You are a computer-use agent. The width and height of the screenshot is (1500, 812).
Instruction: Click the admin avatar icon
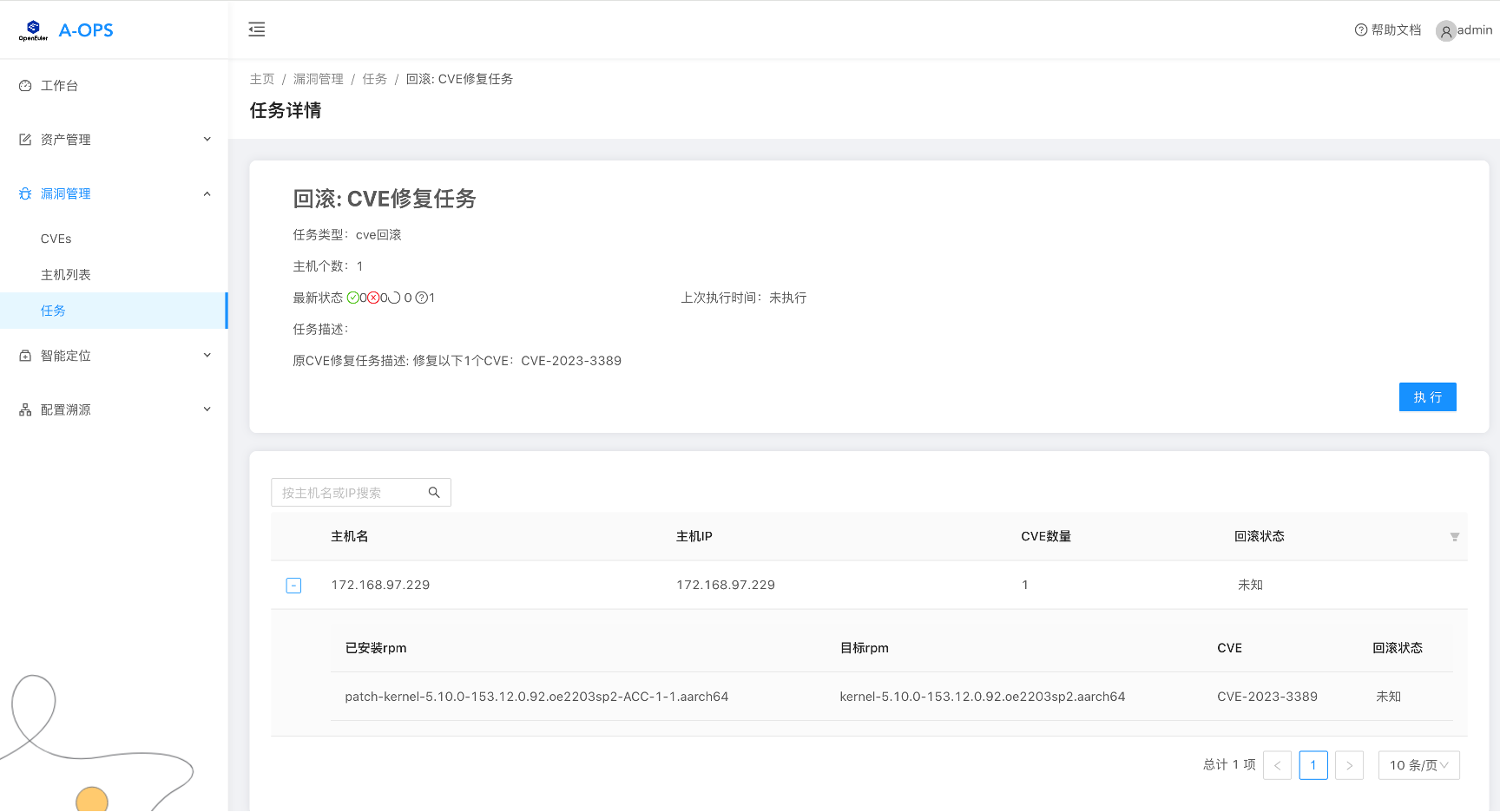point(1446,30)
